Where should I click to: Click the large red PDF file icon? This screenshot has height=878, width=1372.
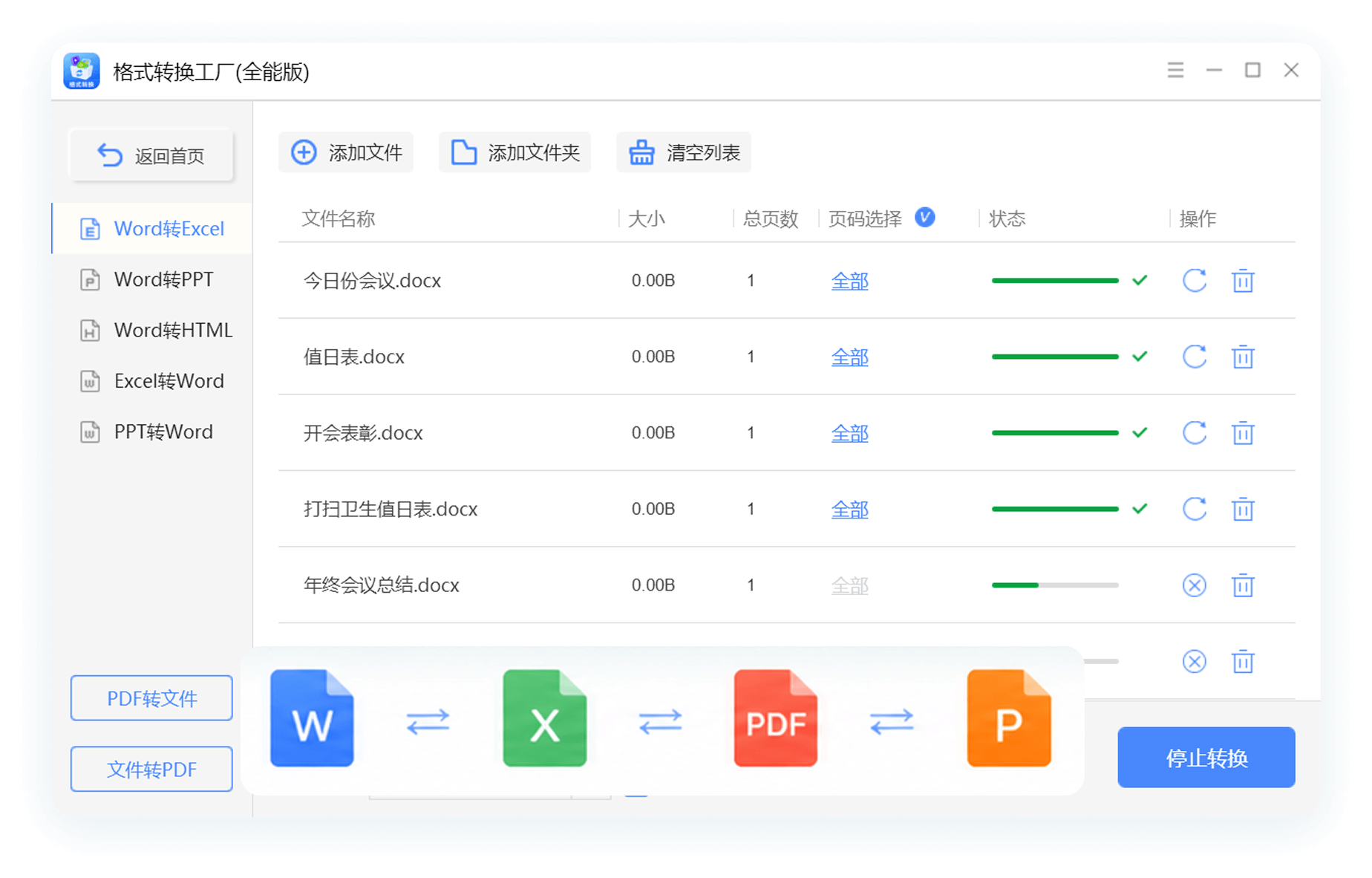(x=776, y=718)
